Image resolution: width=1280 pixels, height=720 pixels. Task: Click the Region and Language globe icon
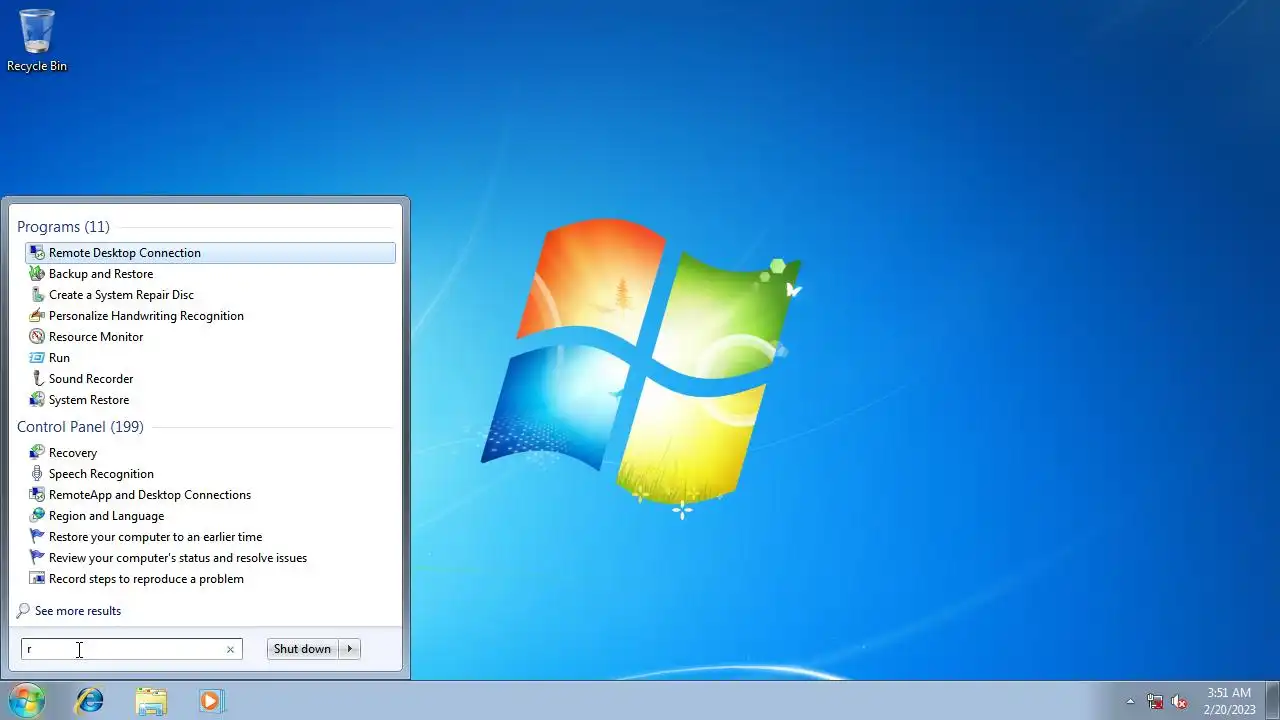[x=37, y=516]
